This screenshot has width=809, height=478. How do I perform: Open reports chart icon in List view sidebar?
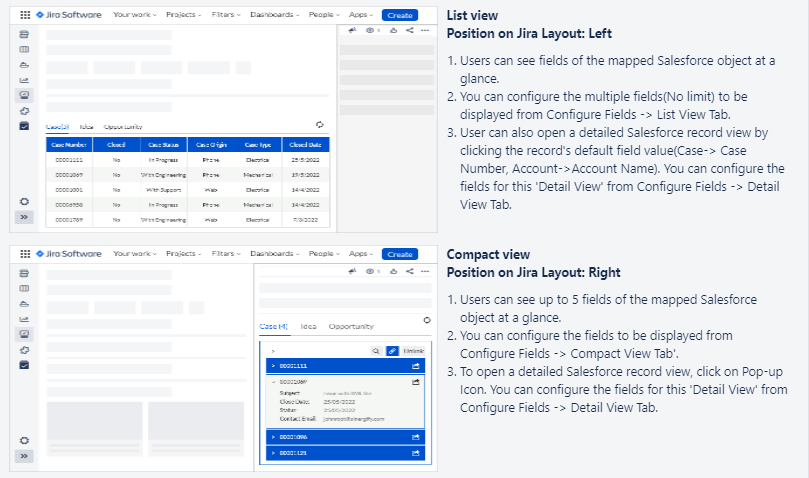pos(24,80)
